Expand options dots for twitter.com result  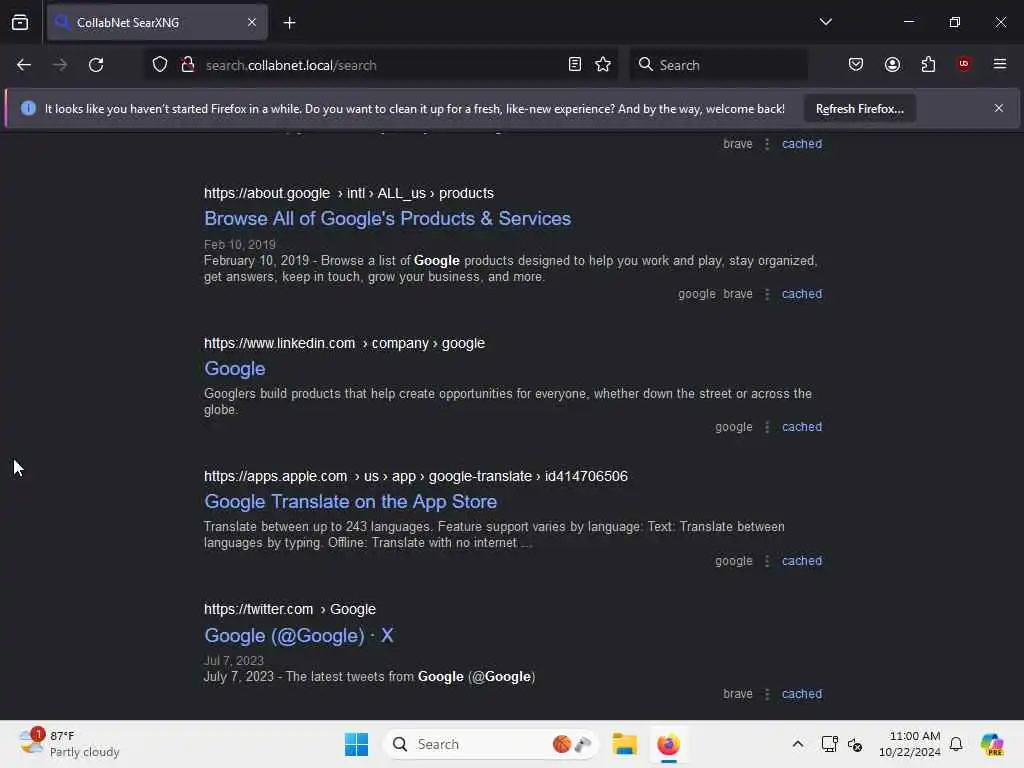767,694
